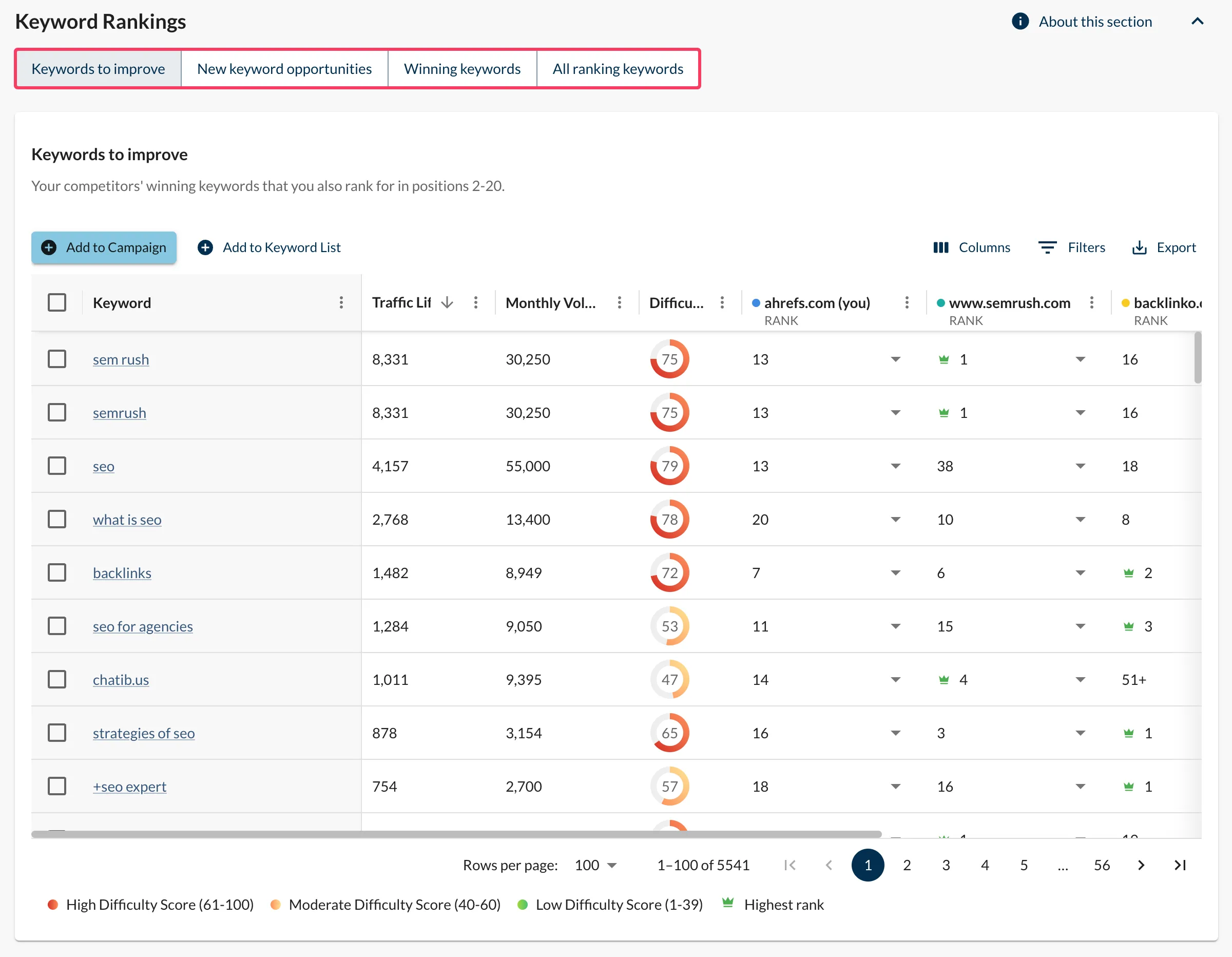Open Keyword column options menu
Image resolution: width=1232 pixels, height=957 pixels.
click(x=341, y=302)
